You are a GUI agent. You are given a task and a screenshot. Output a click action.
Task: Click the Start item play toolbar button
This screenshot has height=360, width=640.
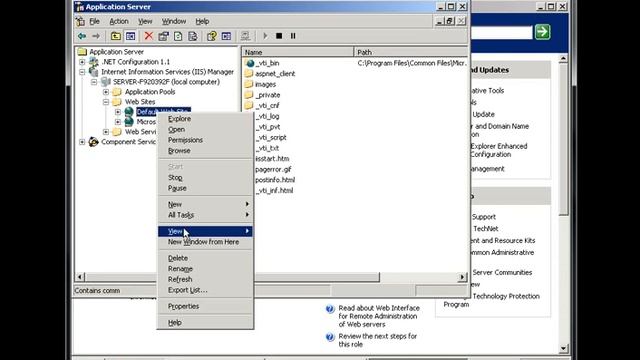(x=265, y=36)
